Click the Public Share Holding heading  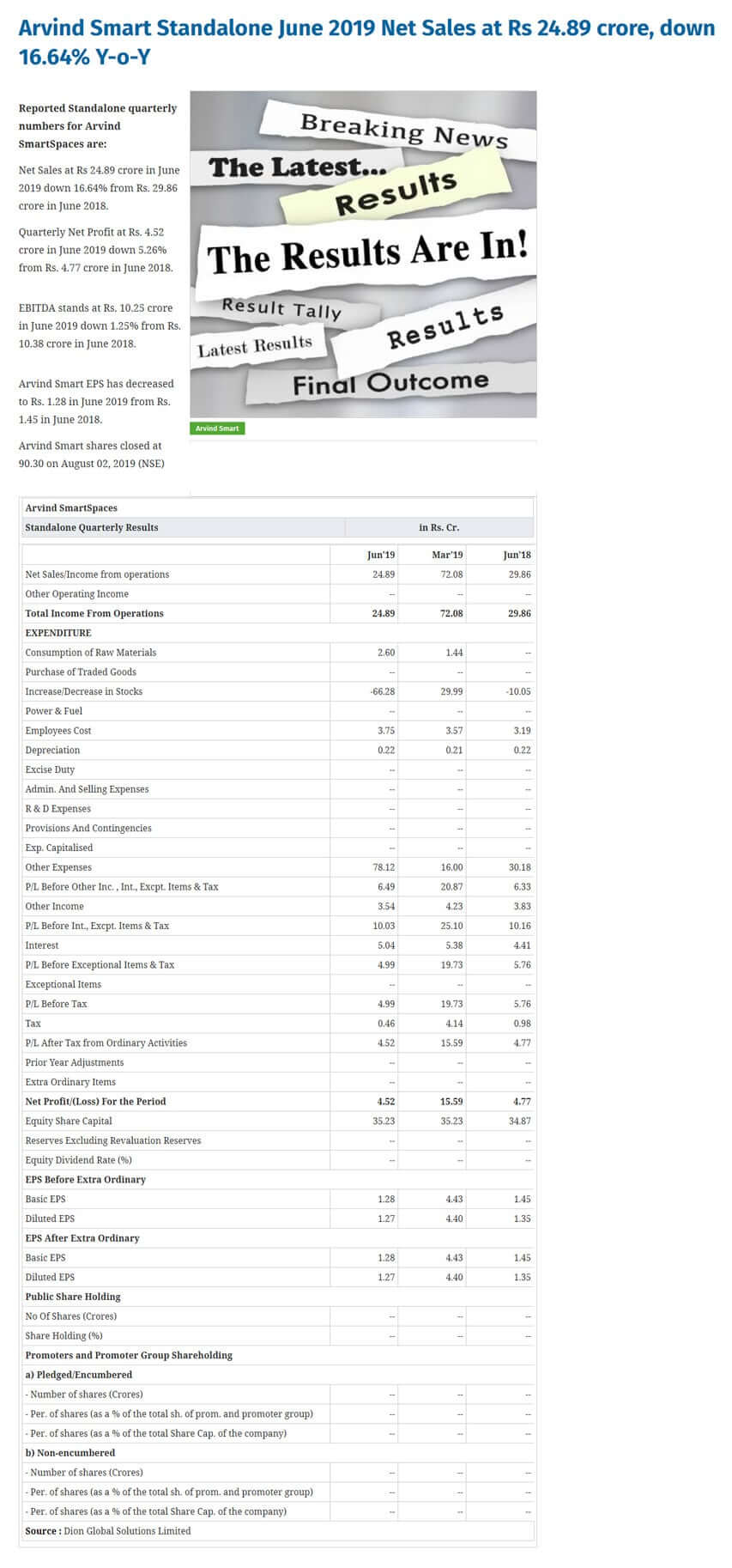[73, 1297]
